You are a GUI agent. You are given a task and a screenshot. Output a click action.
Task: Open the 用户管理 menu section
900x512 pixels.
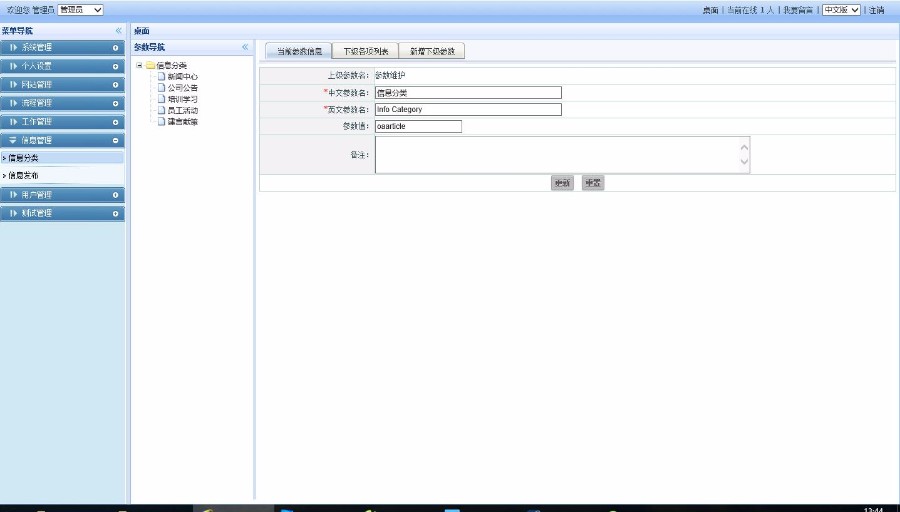click(62, 195)
